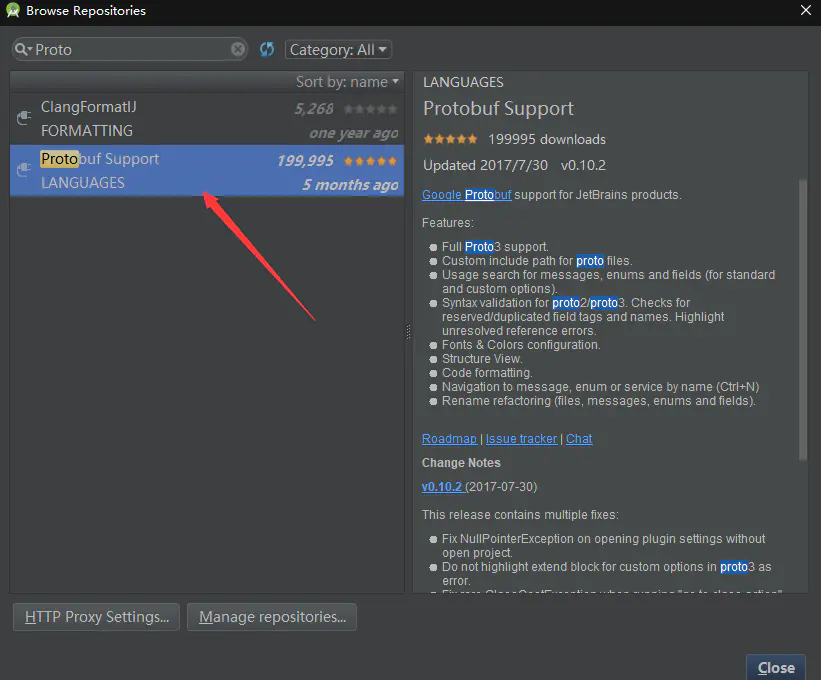This screenshot has width=821, height=680.
Task: Click the Protobuf Support plugin icon
Action: click(24, 170)
